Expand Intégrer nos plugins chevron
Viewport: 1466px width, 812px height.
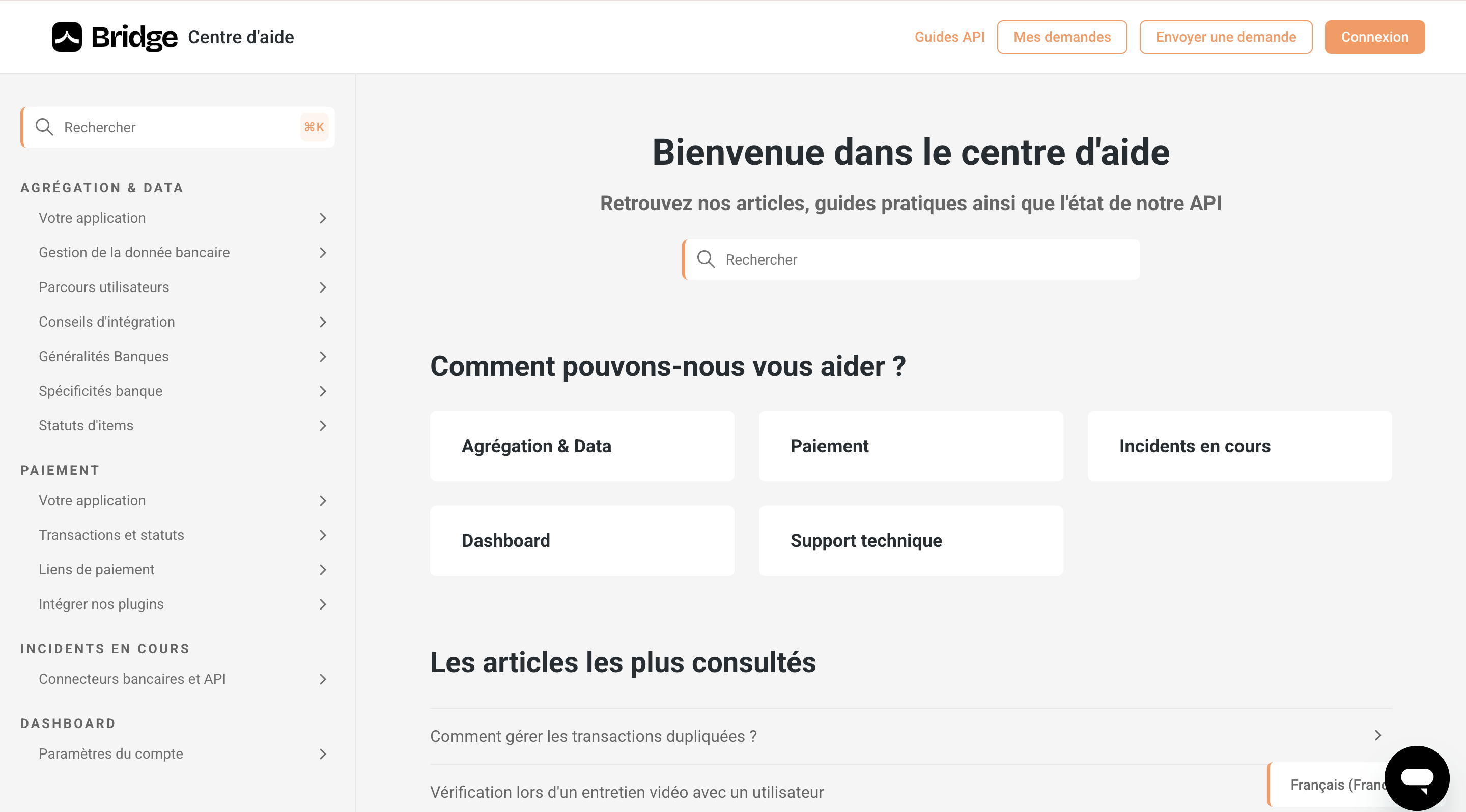pos(323,604)
